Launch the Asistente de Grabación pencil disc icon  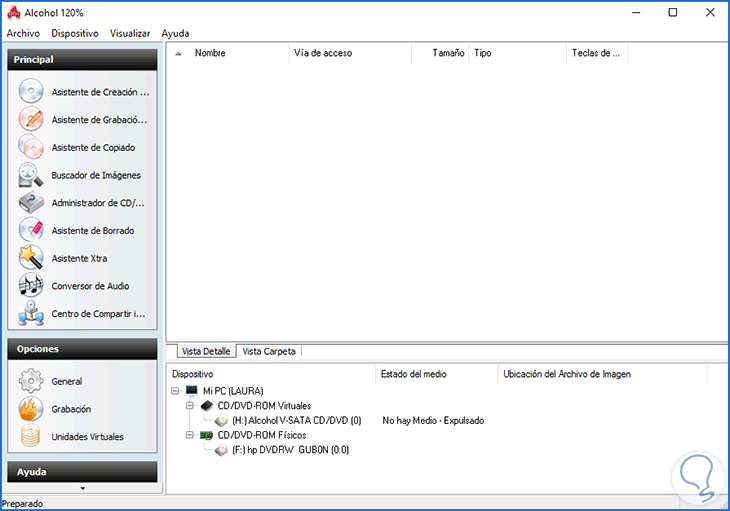[31, 119]
